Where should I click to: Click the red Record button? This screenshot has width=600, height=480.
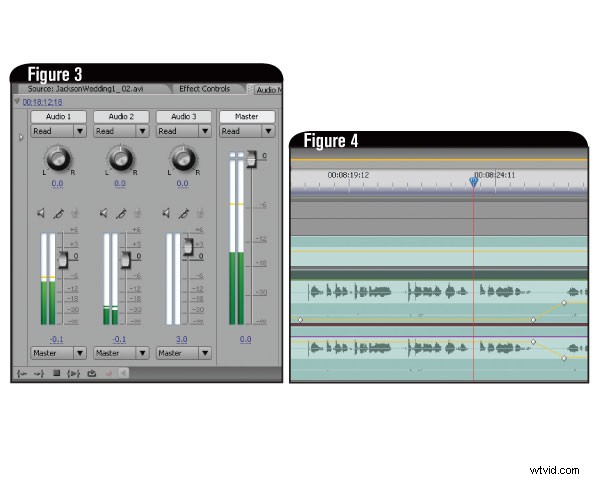click(109, 373)
